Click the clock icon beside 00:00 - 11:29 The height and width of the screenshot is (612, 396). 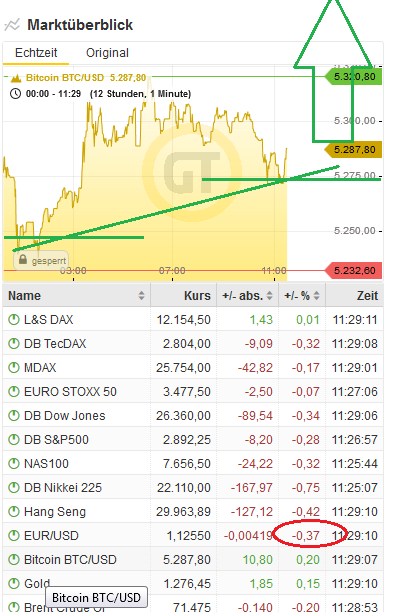coord(15,94)
